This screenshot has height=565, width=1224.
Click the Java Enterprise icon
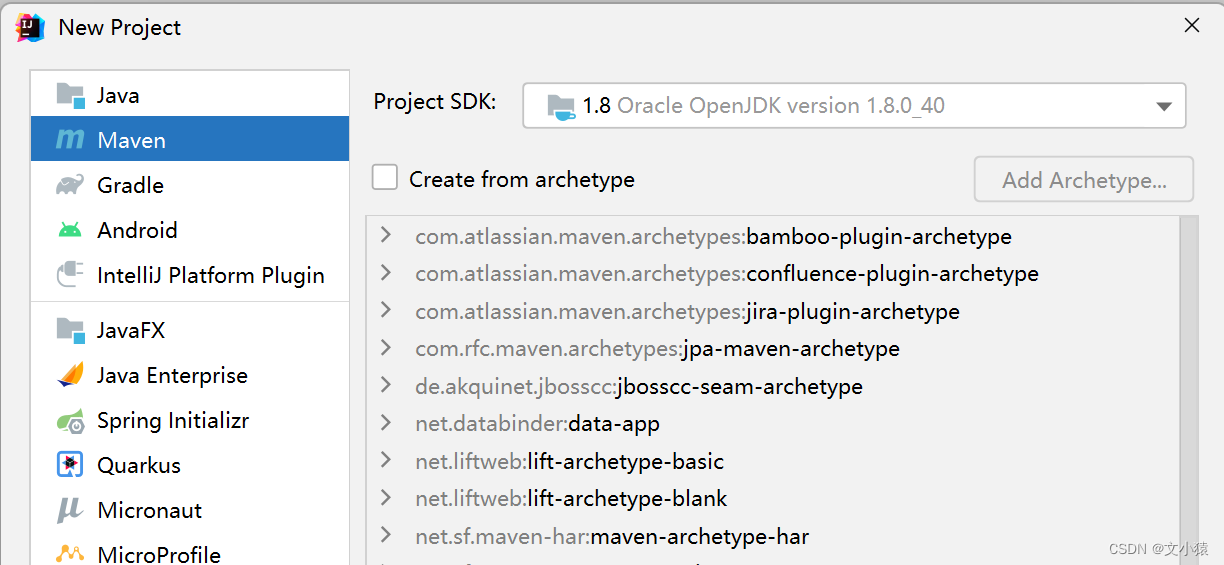point(70,375)
